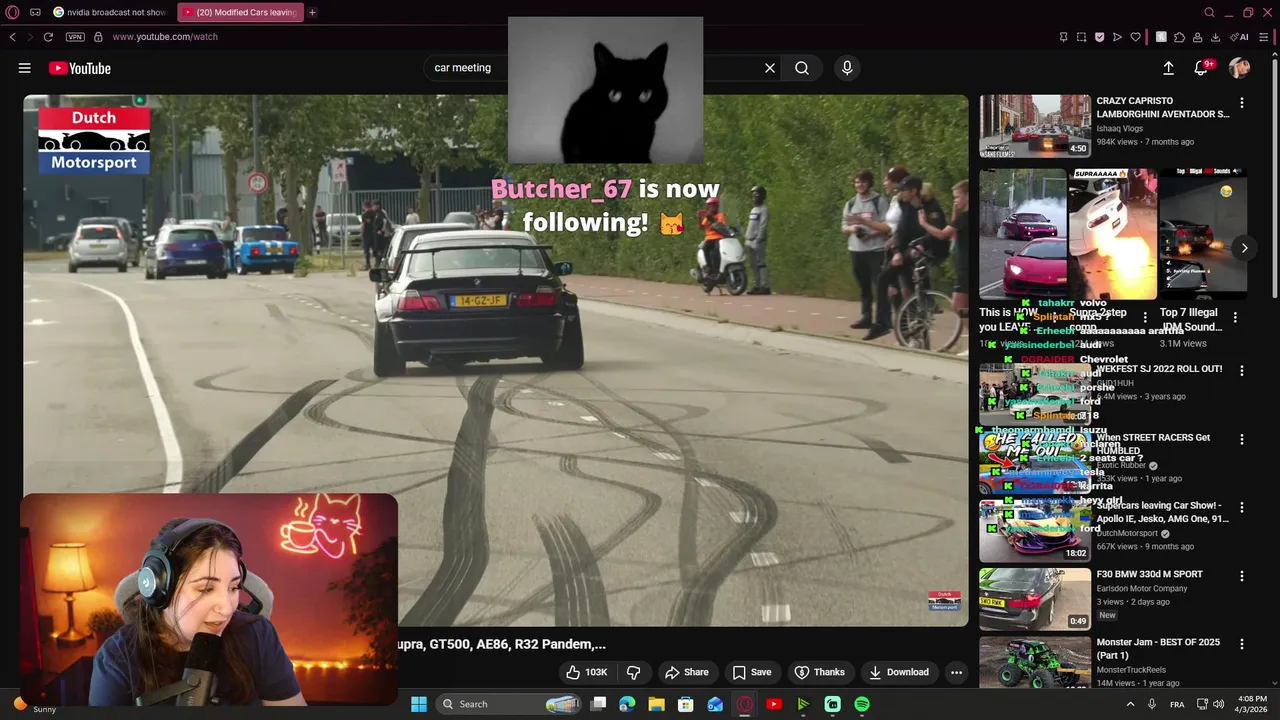Open more actions ellipsis under video

pos(956,672)
